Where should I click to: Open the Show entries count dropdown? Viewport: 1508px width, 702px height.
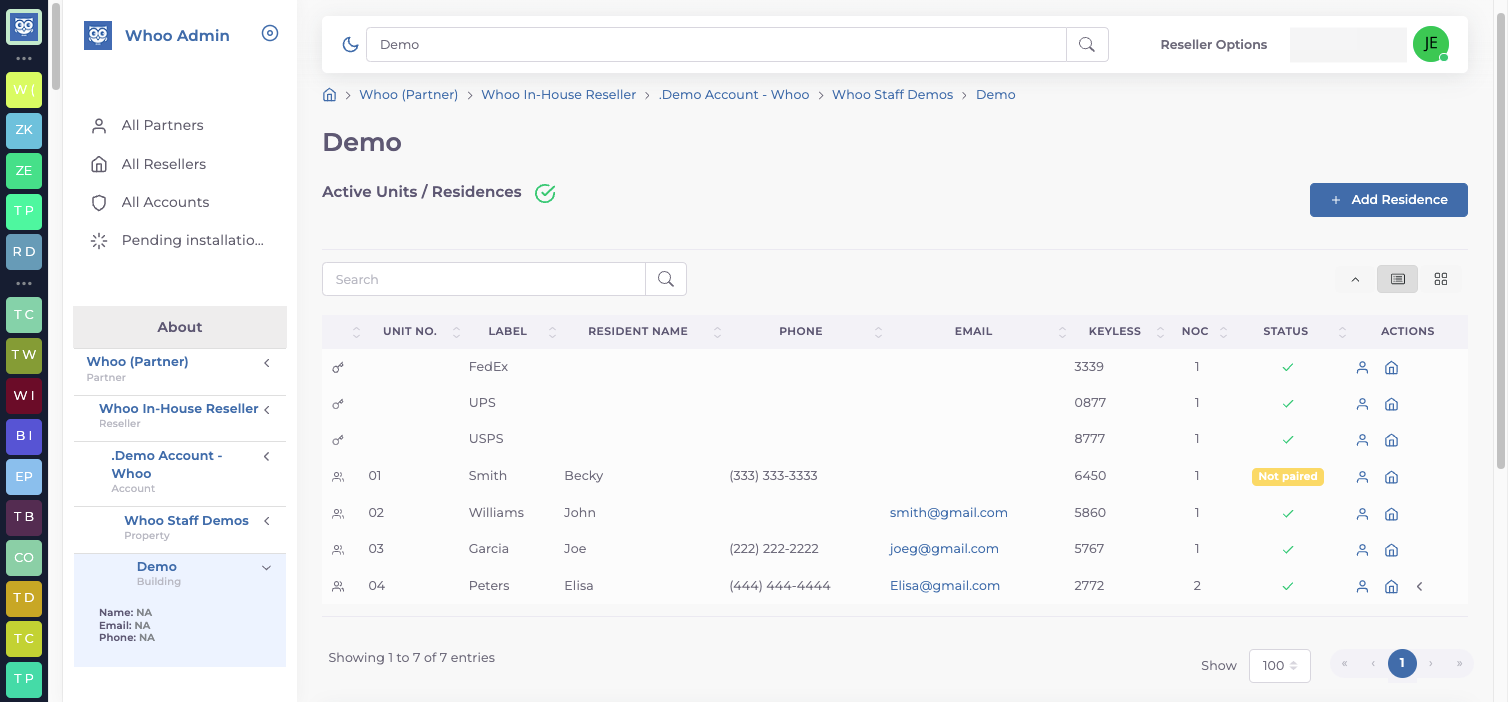1280,665
